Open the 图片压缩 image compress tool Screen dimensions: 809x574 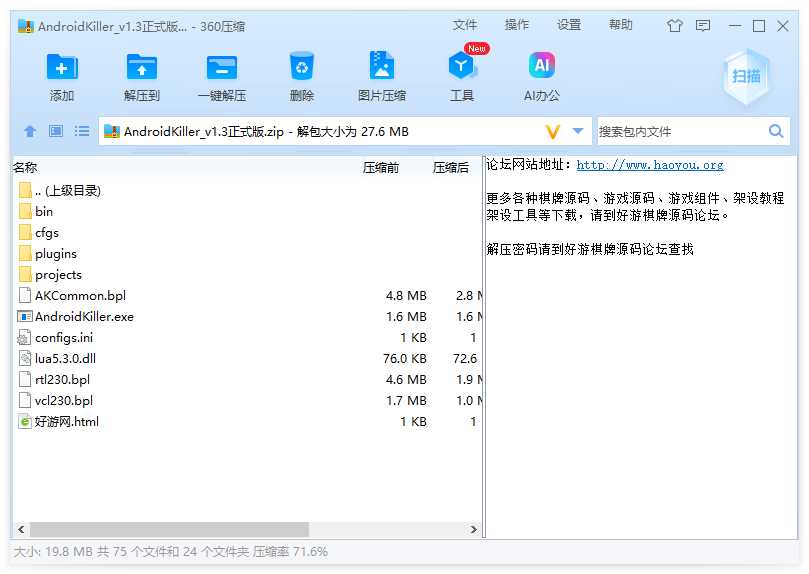click(382, 65)
